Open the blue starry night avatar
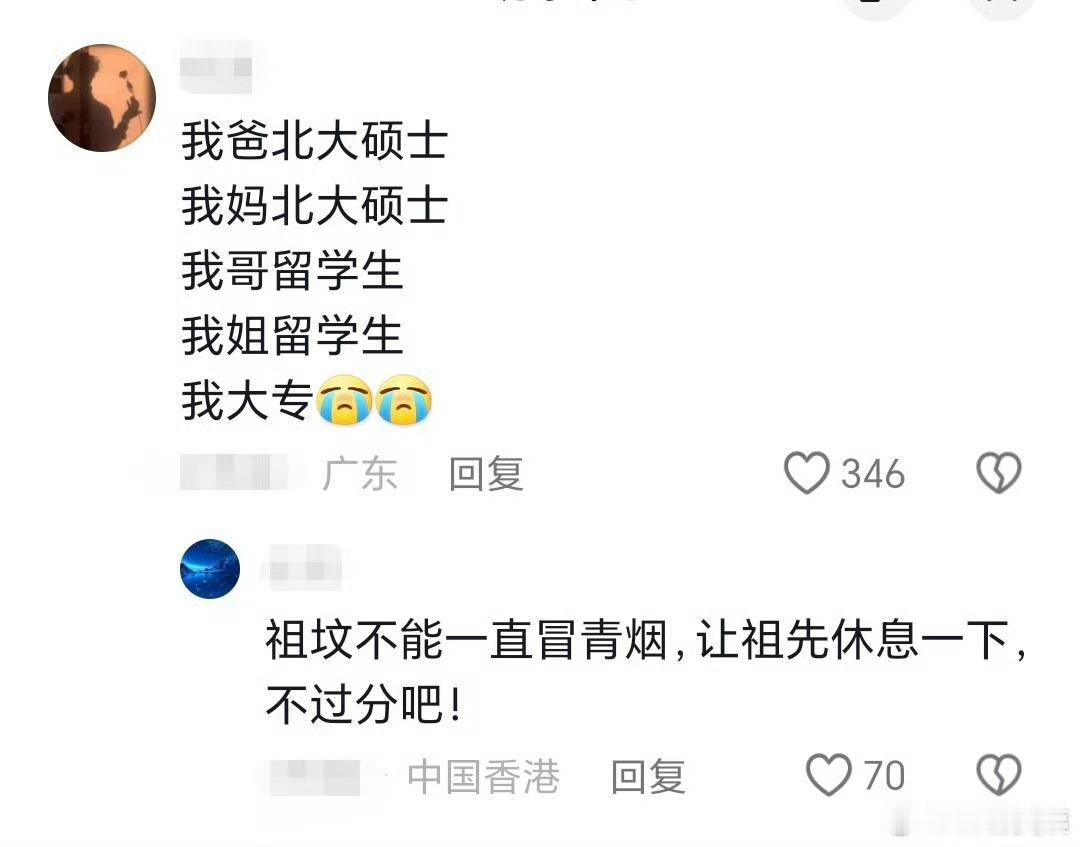 coord(210,568)
